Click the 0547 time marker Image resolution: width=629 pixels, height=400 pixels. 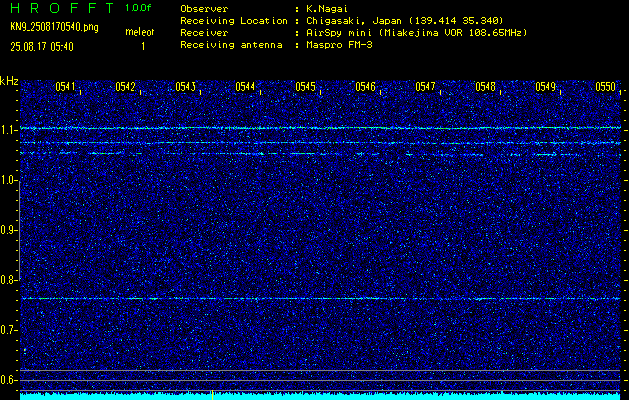click(x=425, y=87)
